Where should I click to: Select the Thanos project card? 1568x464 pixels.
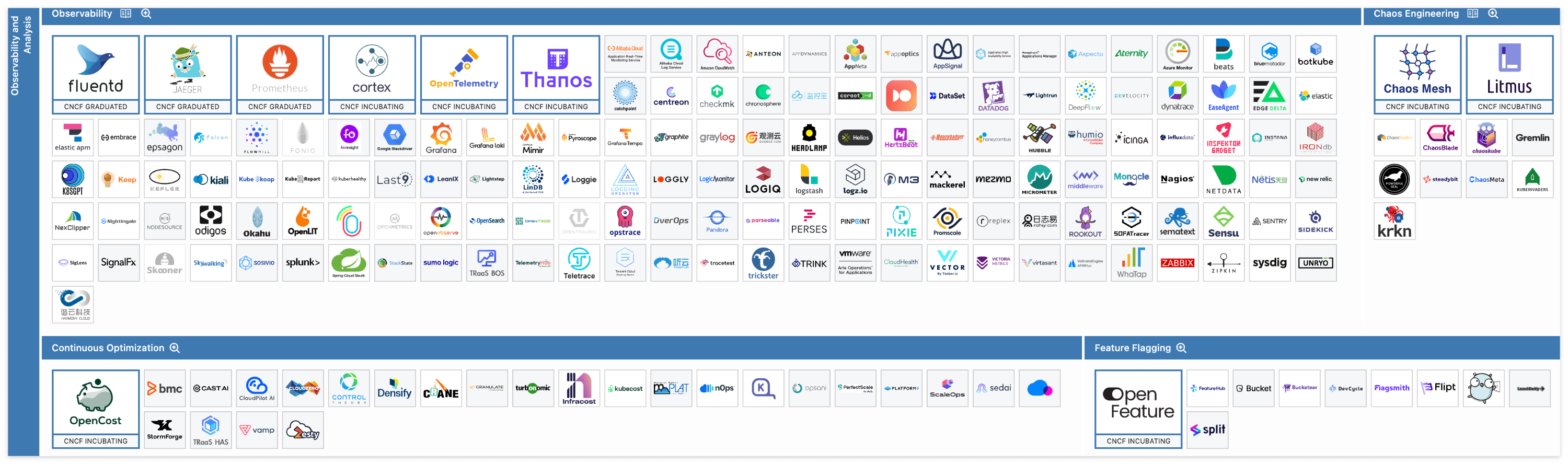pyautogui.click(x=556, y=74)
